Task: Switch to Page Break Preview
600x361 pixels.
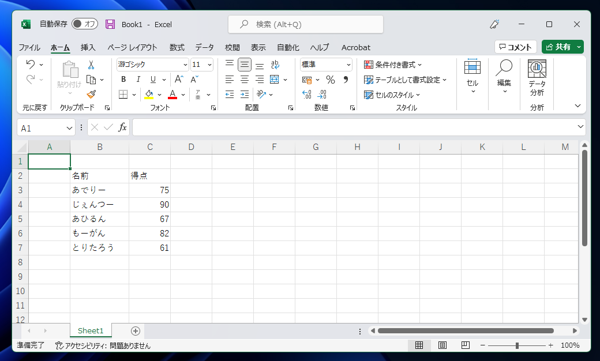Action: (465, 345)
